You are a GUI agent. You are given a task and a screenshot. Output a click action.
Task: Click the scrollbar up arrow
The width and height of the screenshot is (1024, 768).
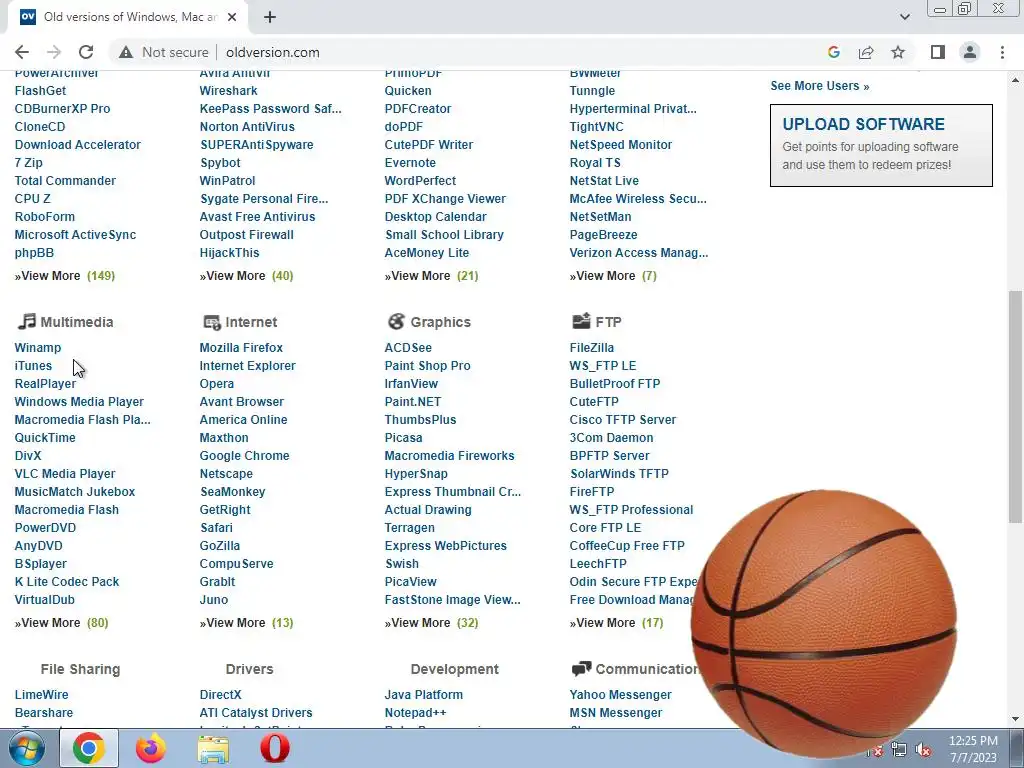click(x=1016, y=80)
